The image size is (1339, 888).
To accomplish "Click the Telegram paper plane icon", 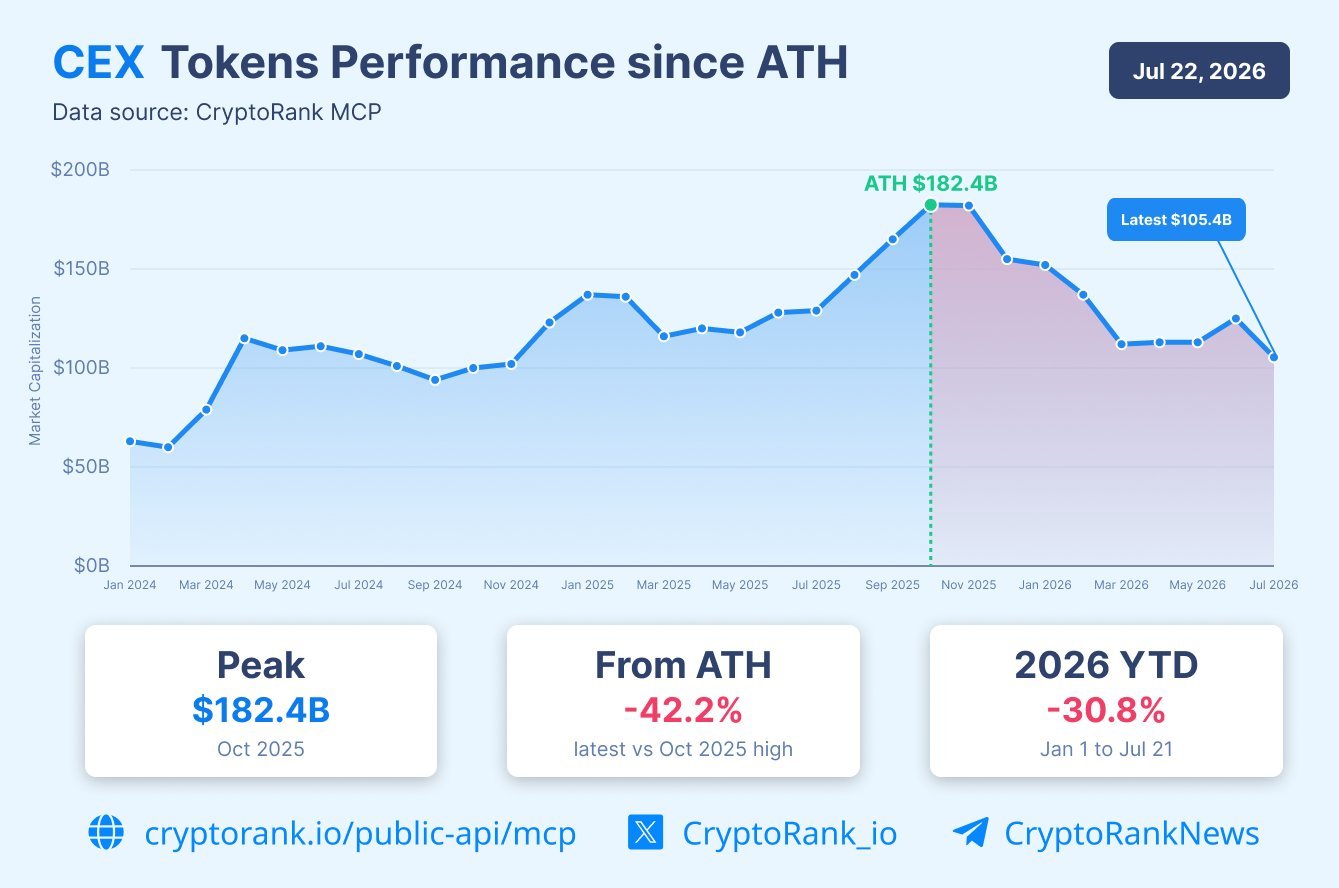I will coord(970,832).
